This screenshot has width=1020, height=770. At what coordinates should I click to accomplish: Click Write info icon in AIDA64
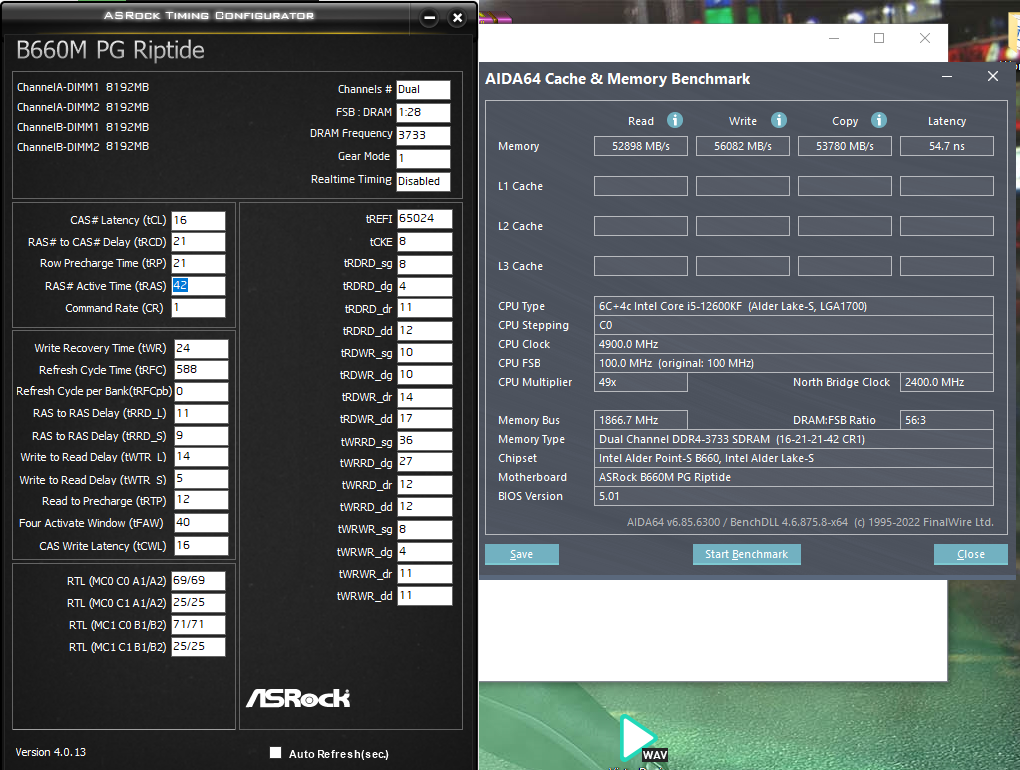[779, 120]
